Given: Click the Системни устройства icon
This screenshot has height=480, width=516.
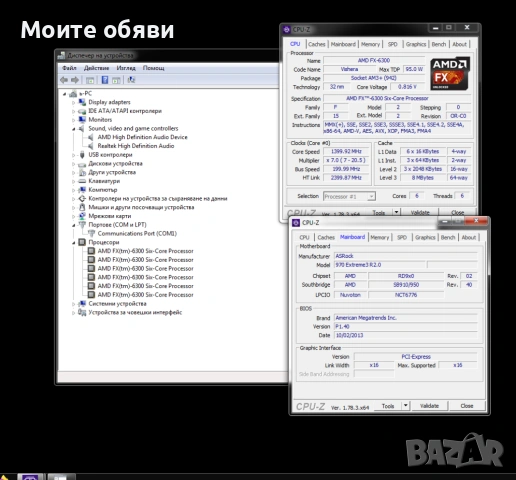Looking at the screenshot, I should (82, 303).
